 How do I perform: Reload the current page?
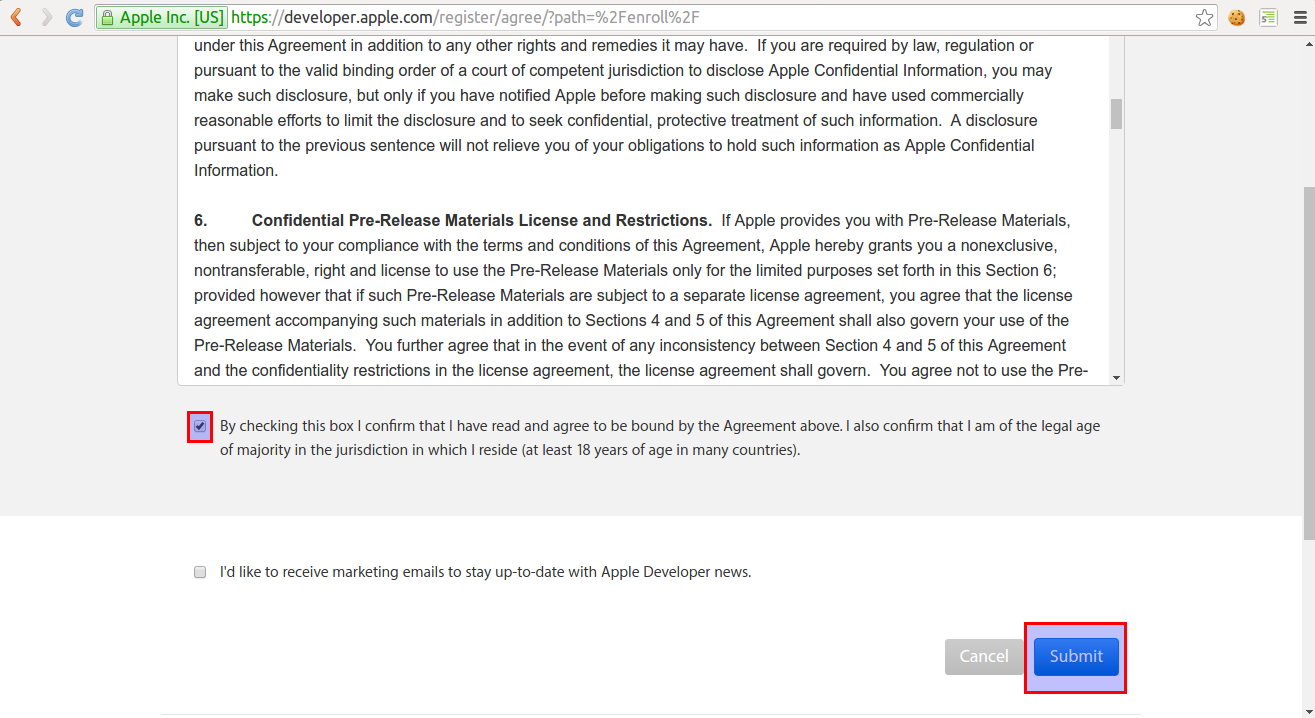coord(74,17)
